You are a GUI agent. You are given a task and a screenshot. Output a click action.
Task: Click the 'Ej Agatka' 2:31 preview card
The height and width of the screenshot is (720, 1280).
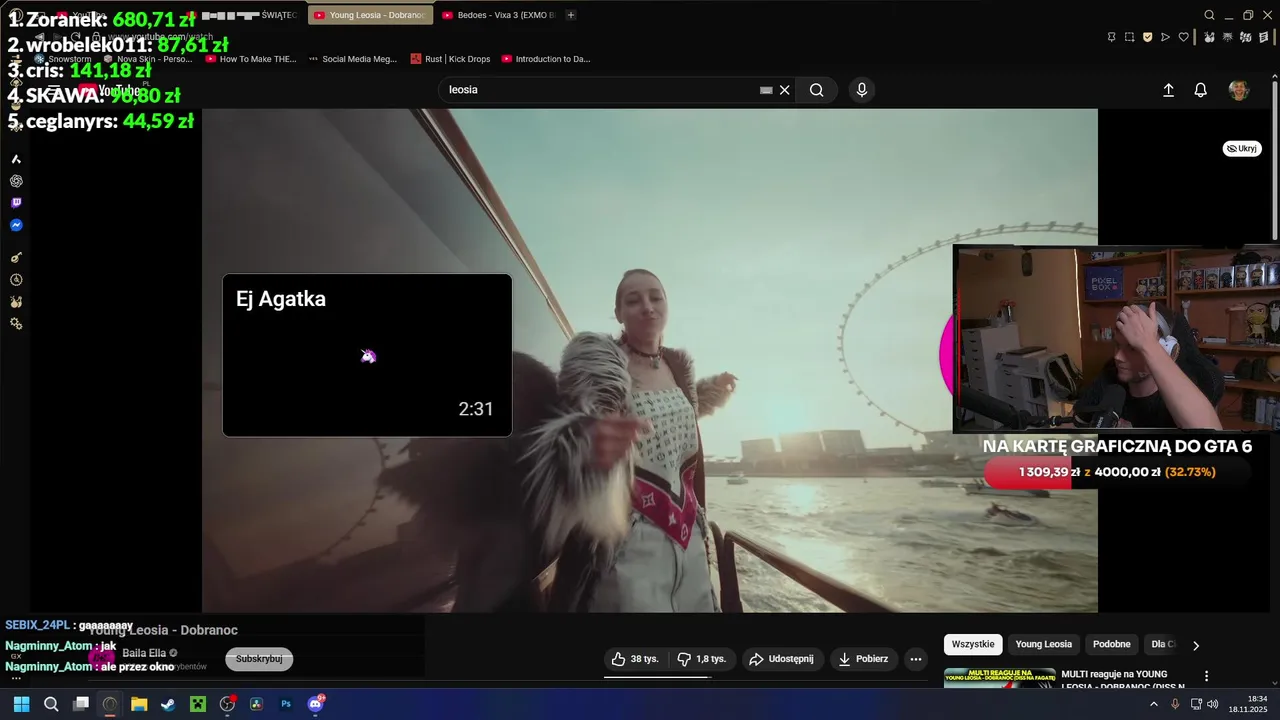tap(367, 355)
